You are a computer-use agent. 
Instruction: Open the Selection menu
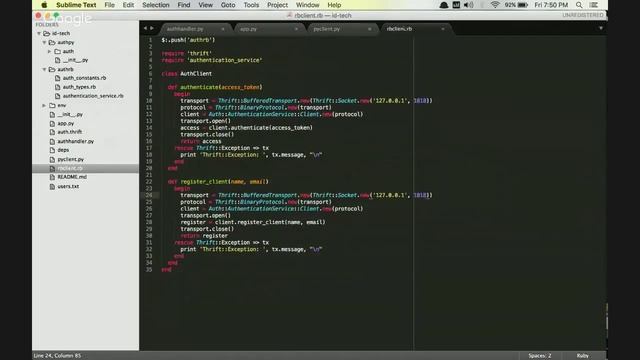coord(156,5)
